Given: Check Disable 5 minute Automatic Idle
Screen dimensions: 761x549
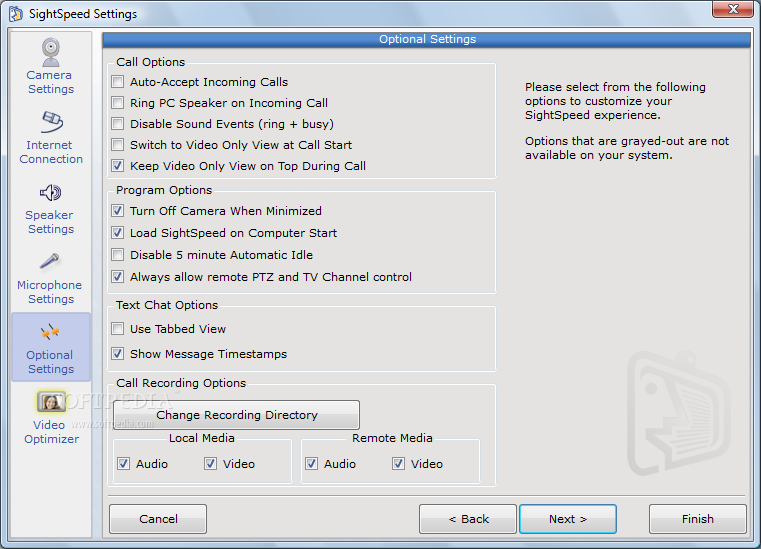Looking at the screenshot, I should (x=117, y=254).
